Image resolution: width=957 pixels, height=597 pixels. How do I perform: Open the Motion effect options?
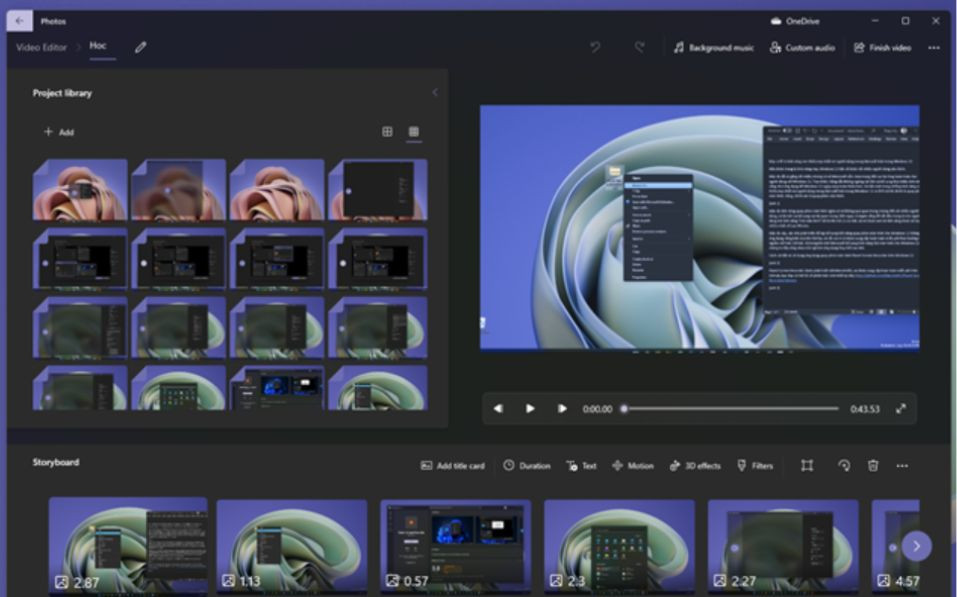[x=633, y=466]
